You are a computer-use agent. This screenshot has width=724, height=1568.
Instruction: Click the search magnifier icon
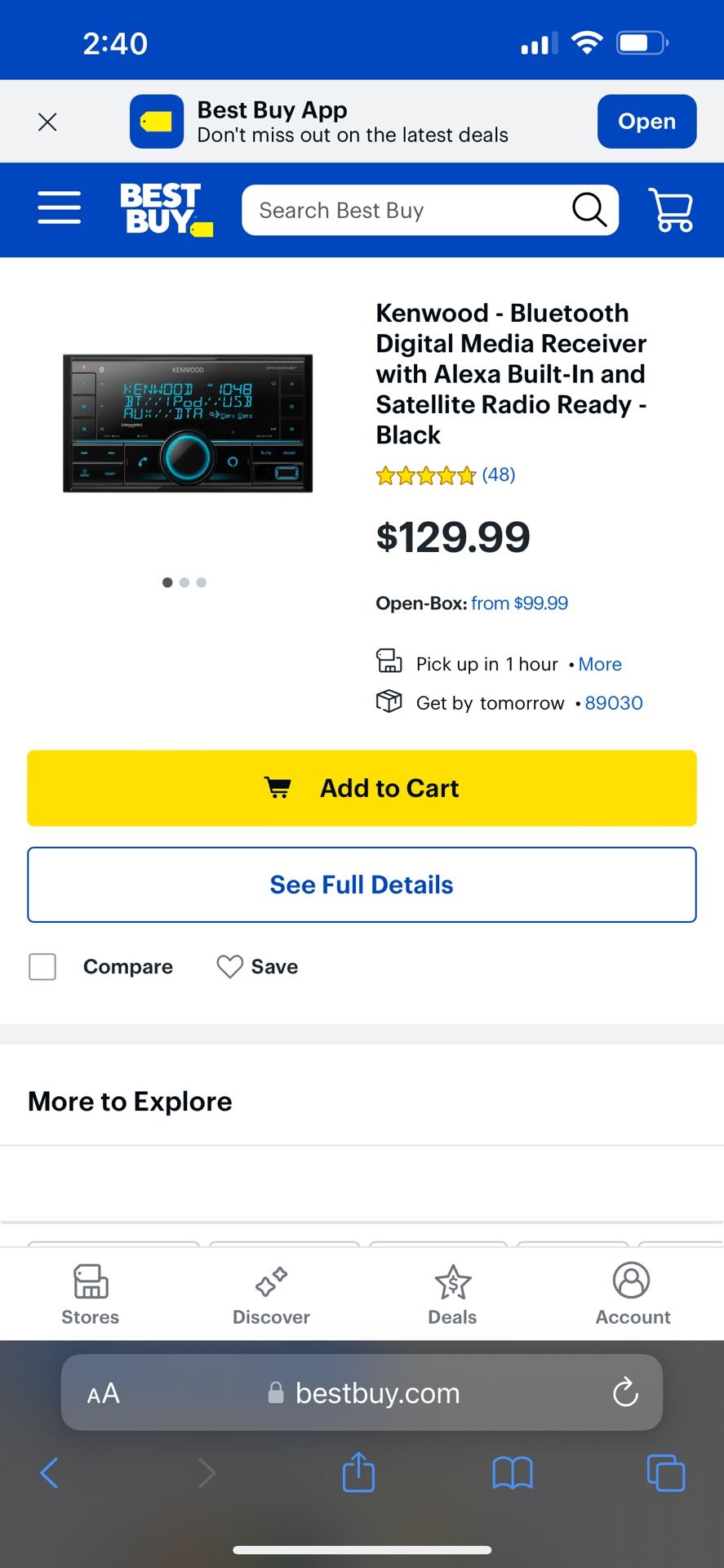click(589, 210)
